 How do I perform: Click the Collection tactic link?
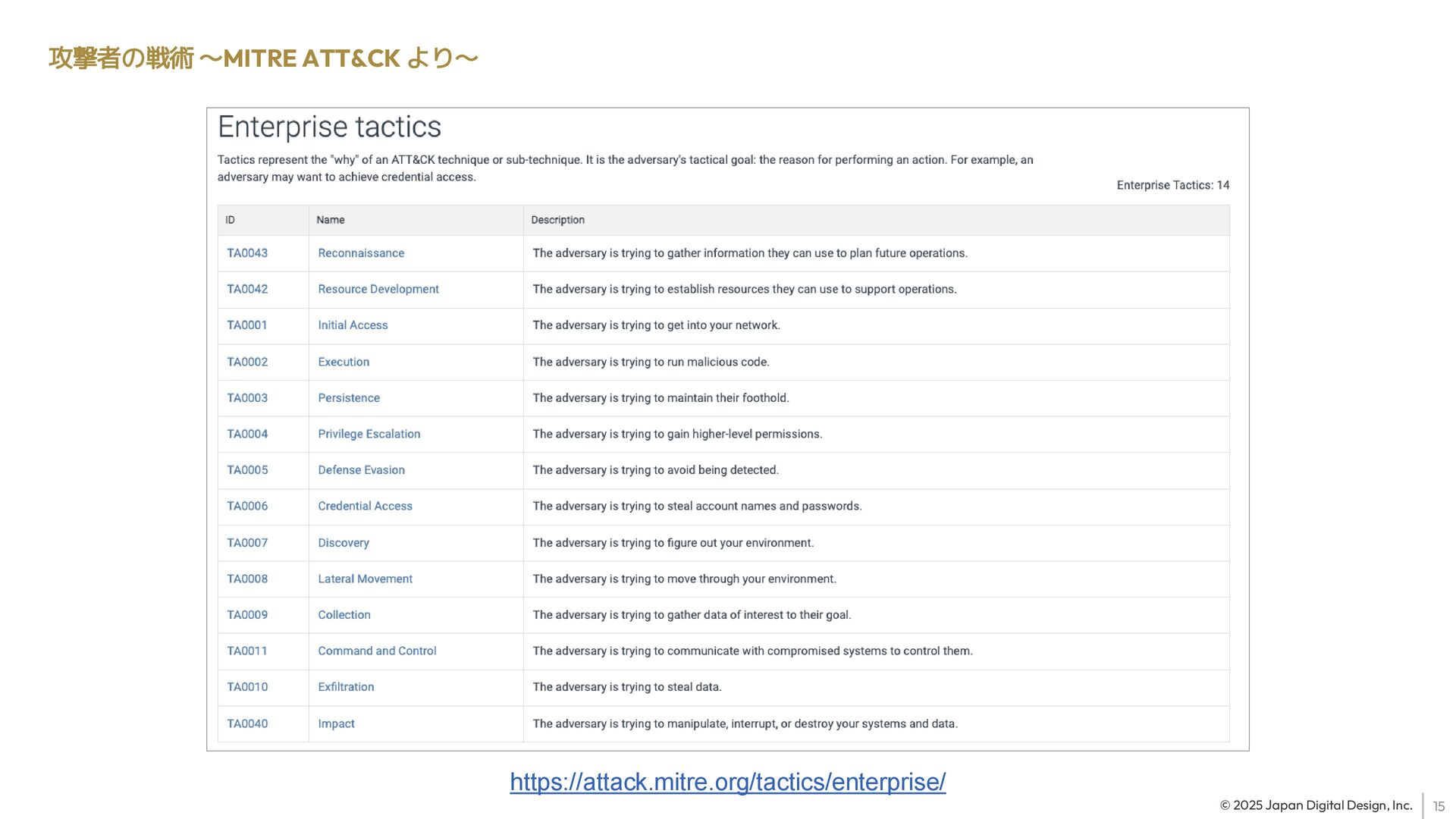pos(344,615)
